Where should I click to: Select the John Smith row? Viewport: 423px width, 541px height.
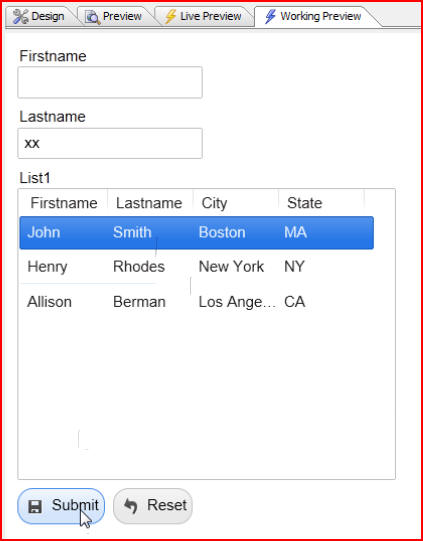[x=197, y=233]
